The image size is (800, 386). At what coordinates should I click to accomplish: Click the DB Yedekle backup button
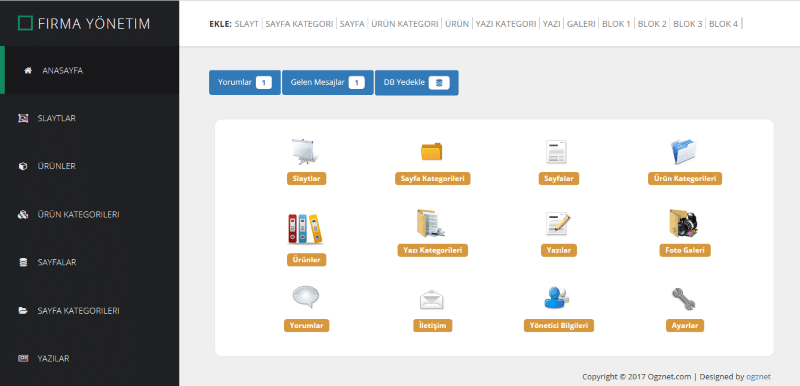click(416, 83)
